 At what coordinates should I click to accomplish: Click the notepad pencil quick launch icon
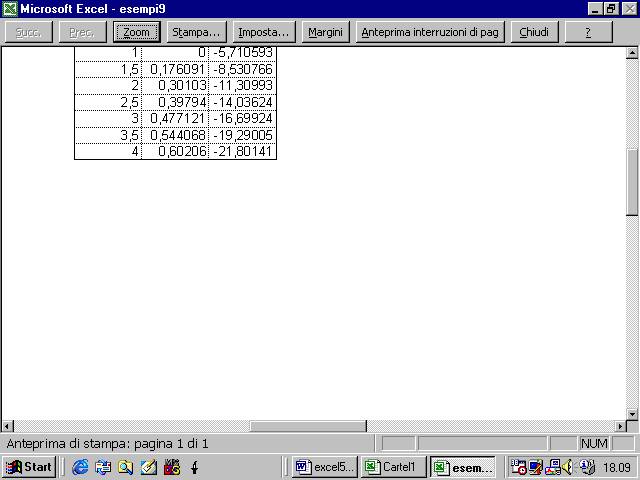pyautogui.click(x=148, y=467)
